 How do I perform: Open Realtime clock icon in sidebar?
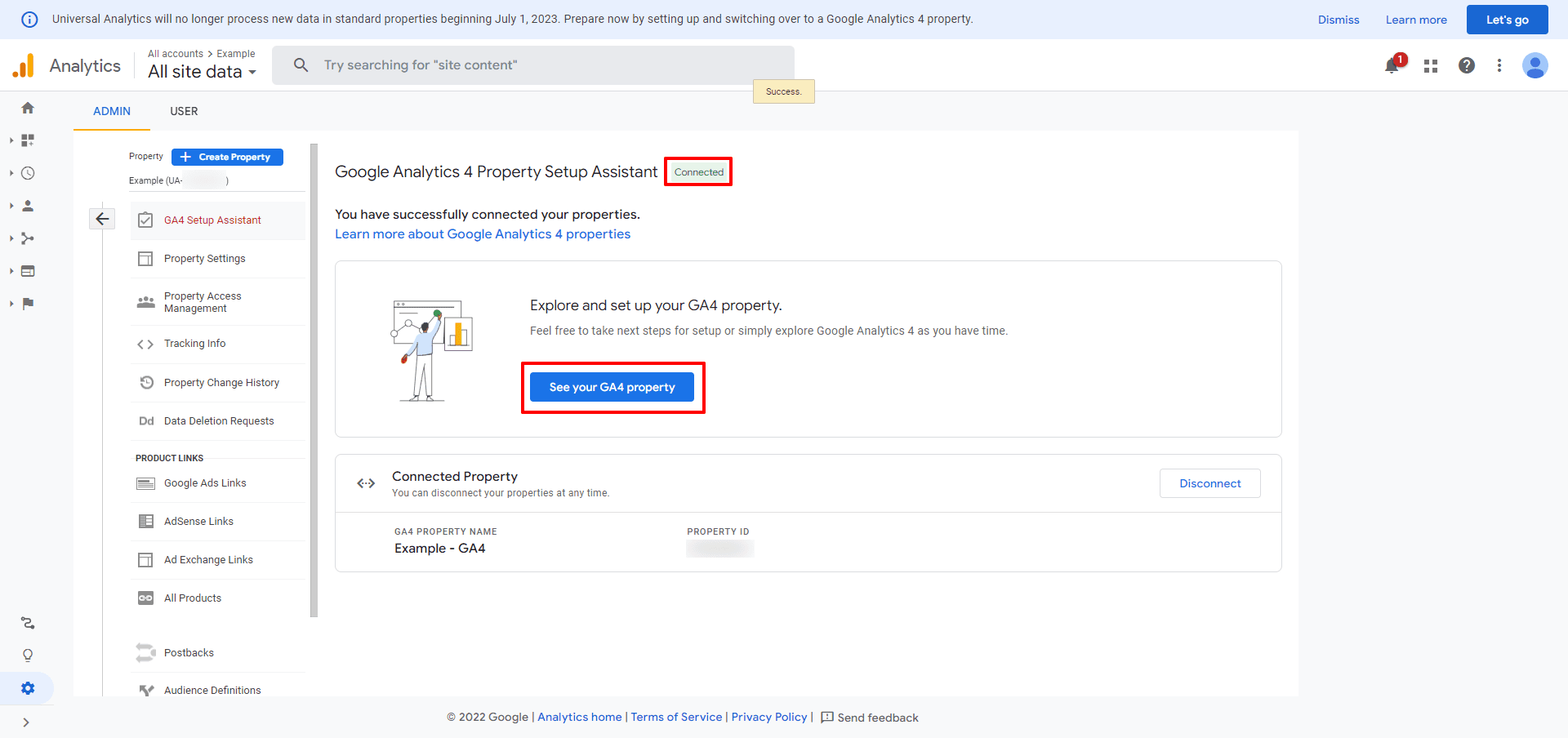[28, 173]
